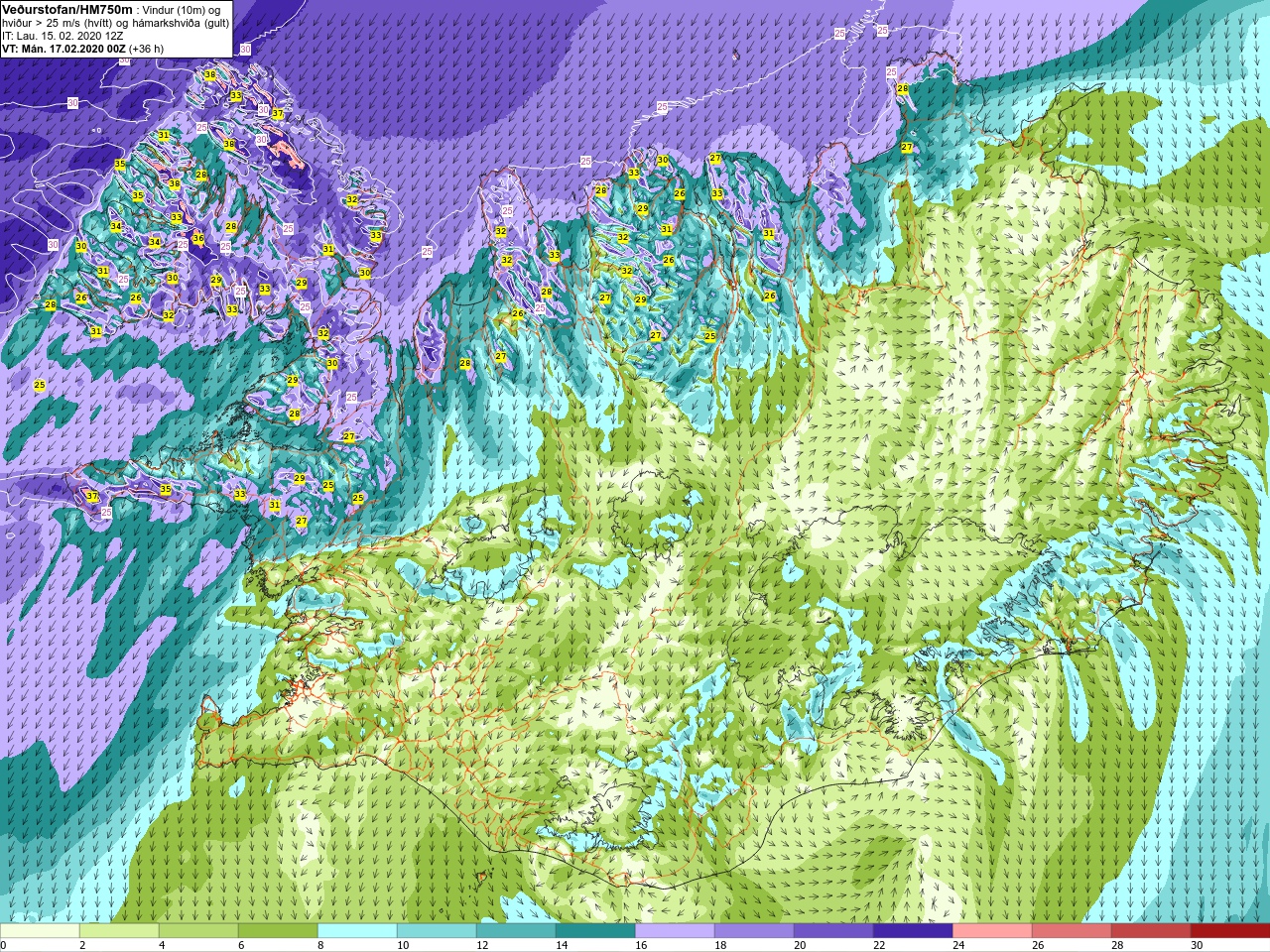This screenshot has width=1270, height=952.
Task: Click the dark red legend swatch above 30
Action: [1230, 931]
